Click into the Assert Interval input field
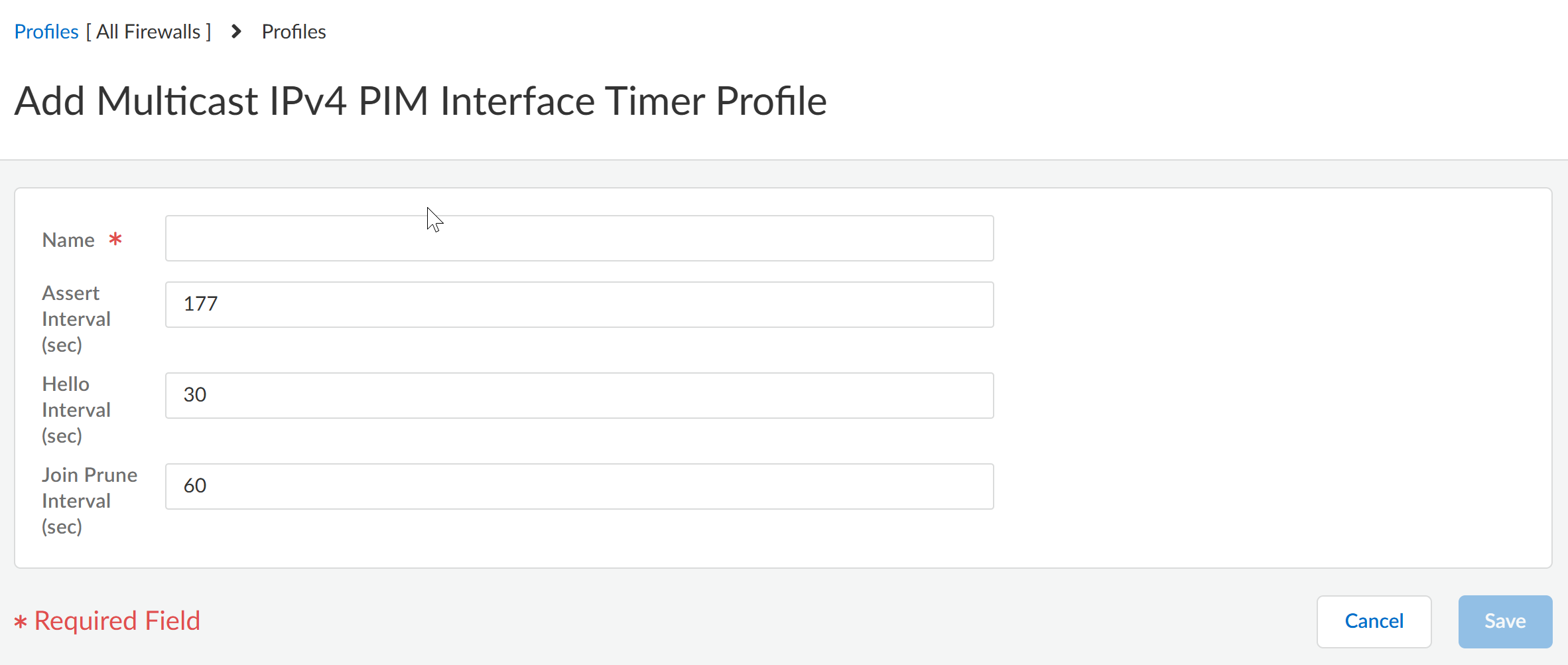 click(x=579, y=305)
